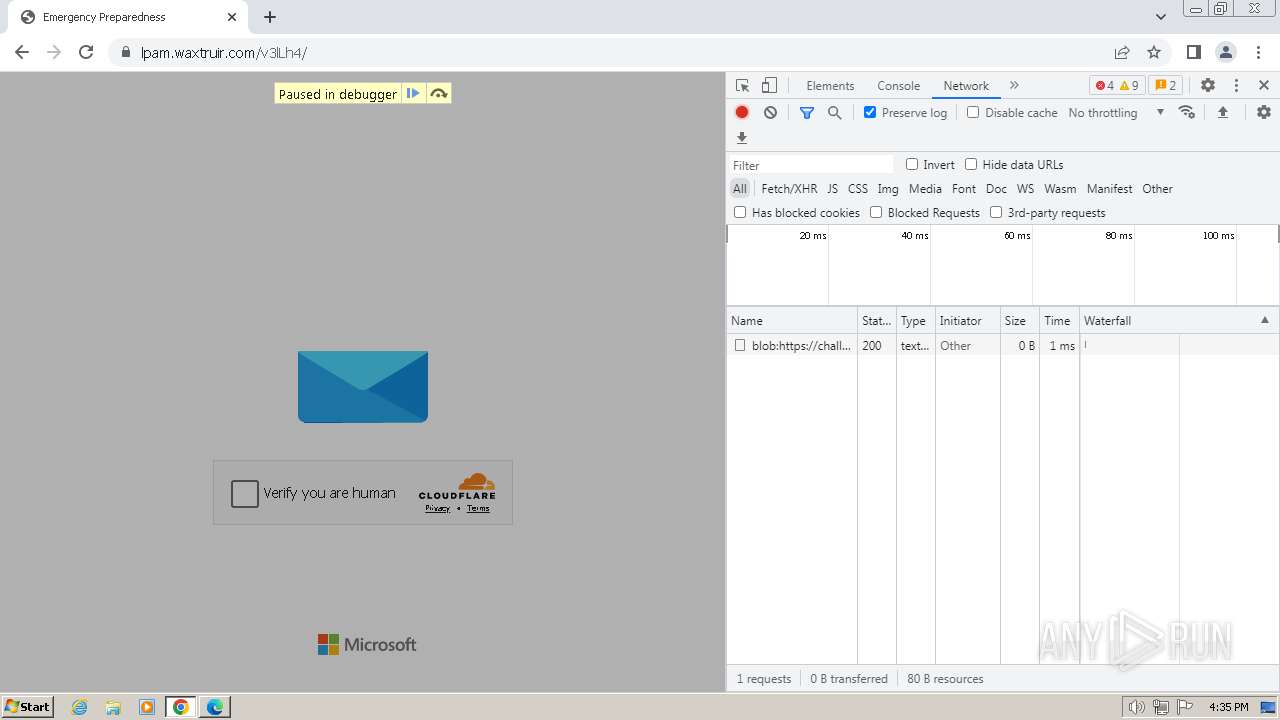Open the Chrome profile avatar
Screen dimensions: 1280x720
1226,53
